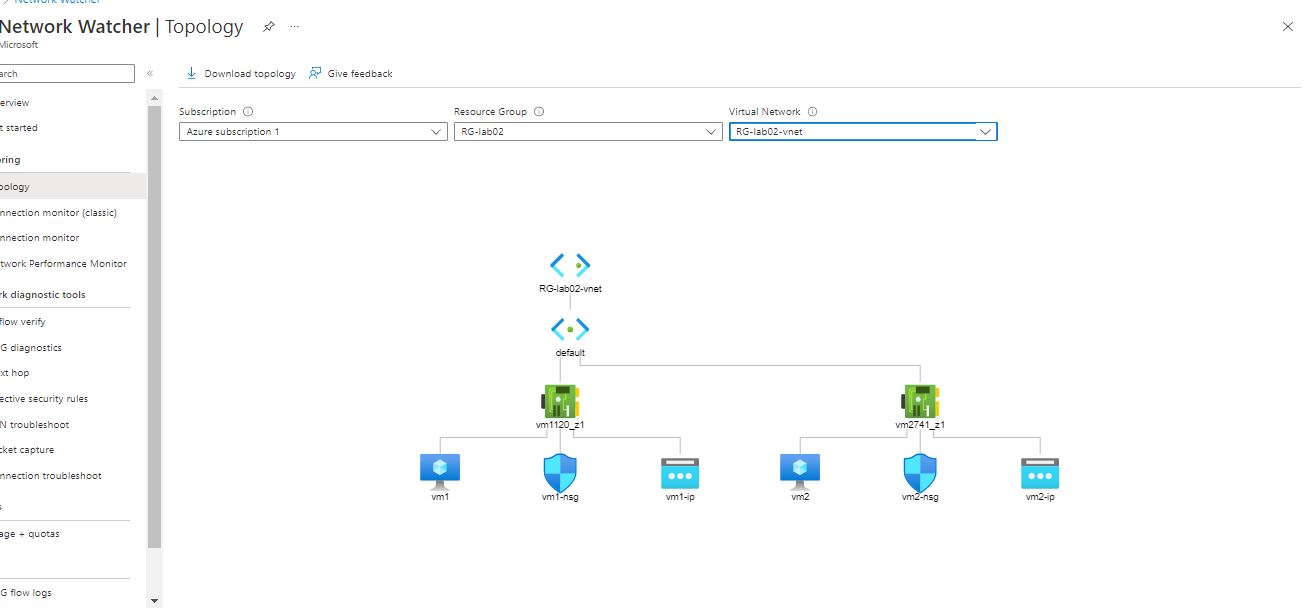This screenshot has height=608, width=1313.
Task: Select the vm1 virtual machine icon
Action: tap(439, 468)
